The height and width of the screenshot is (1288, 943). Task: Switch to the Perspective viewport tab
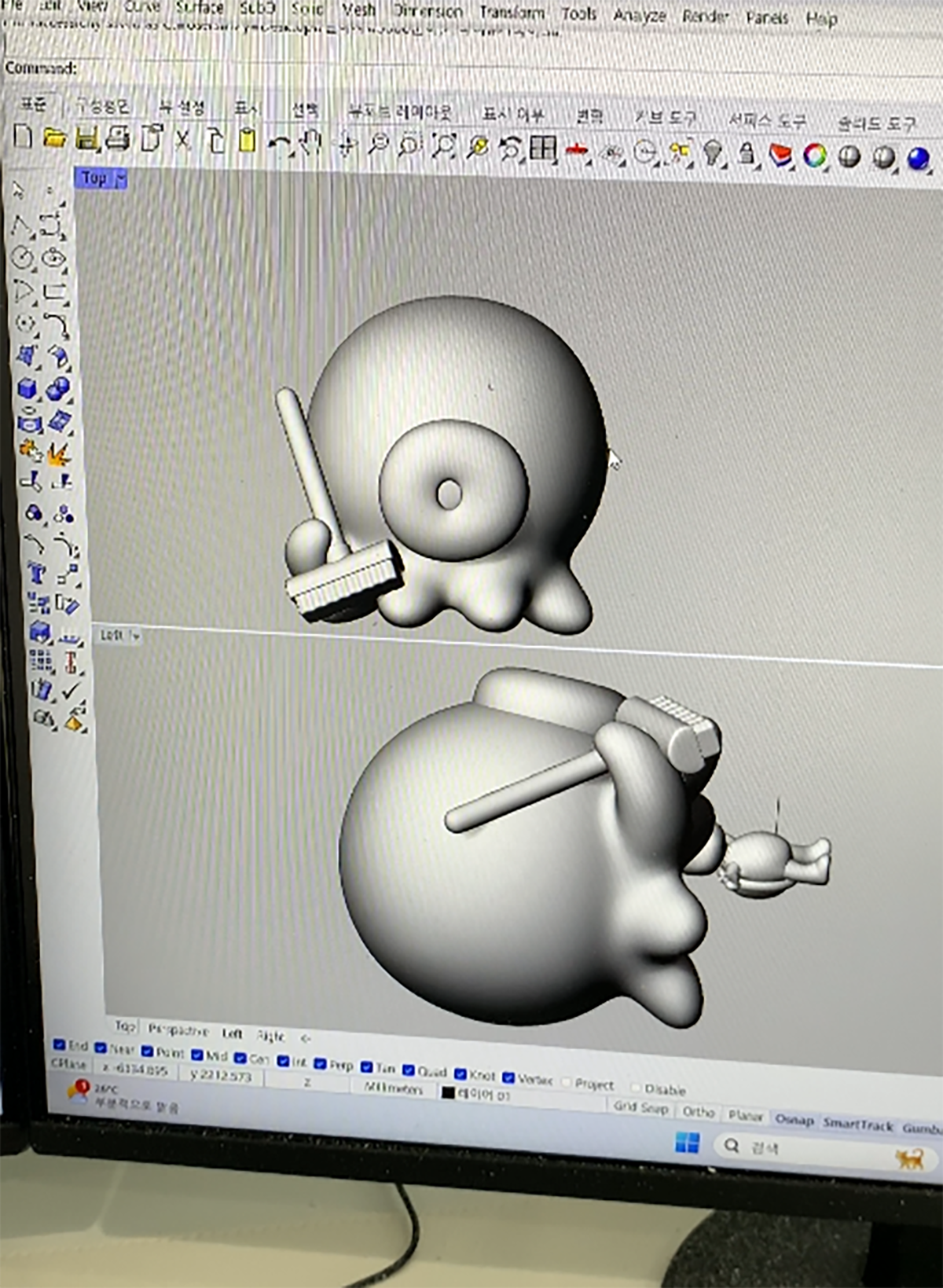[x=178, y=1030]
